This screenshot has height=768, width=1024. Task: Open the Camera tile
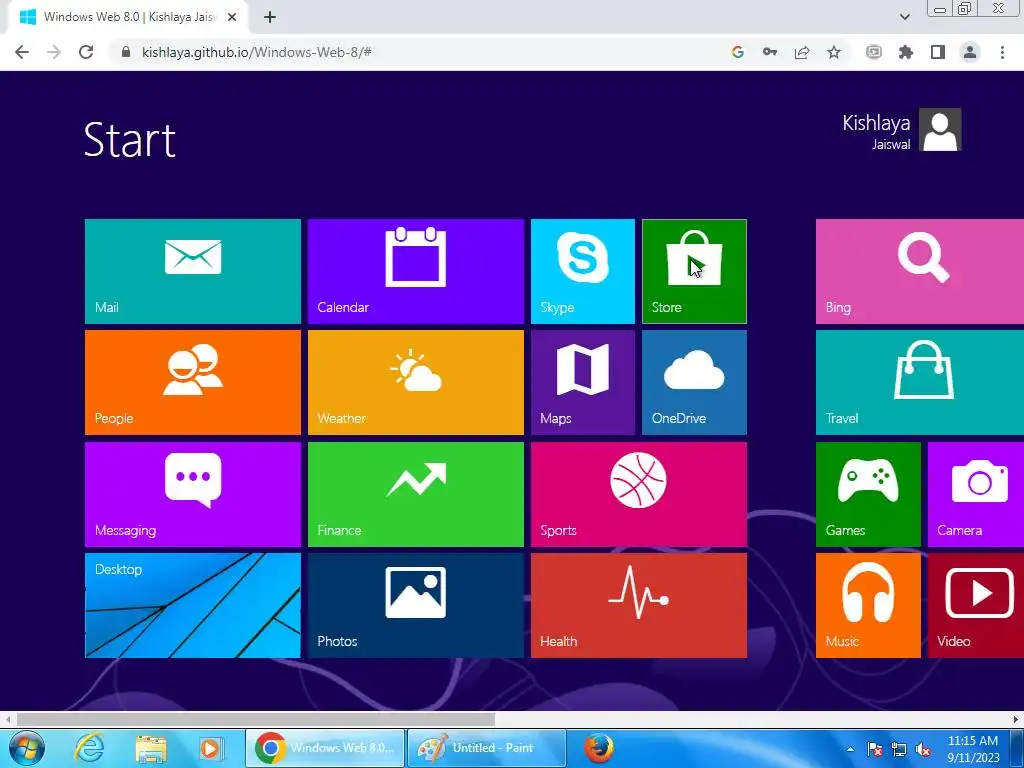point(976,494)
